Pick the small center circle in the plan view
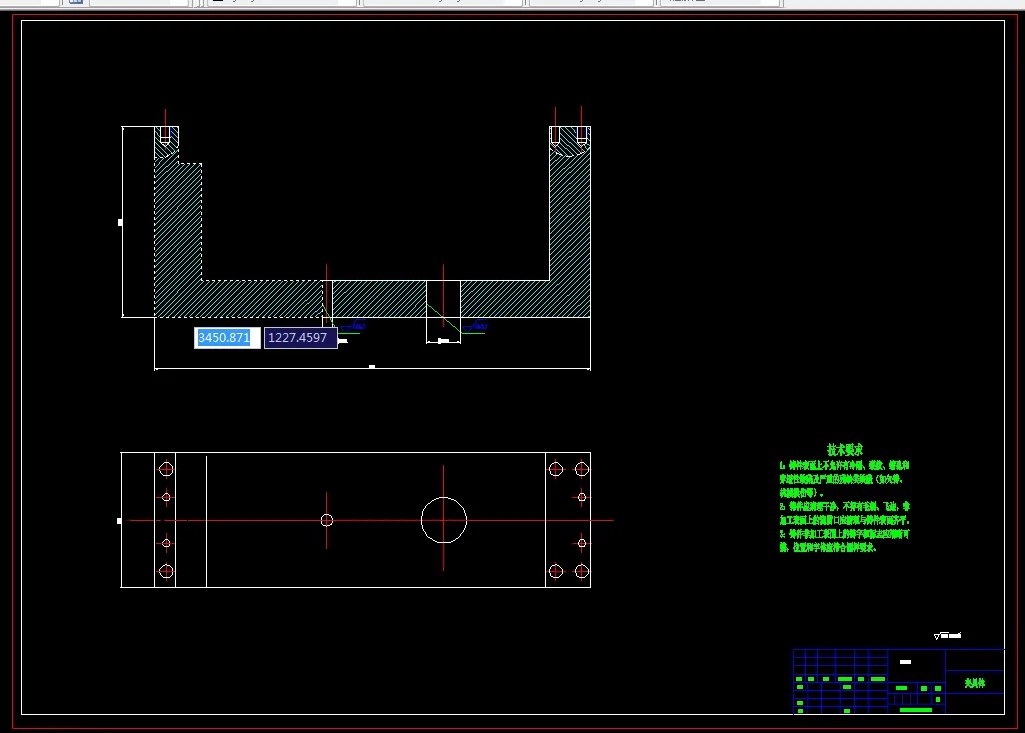 [x=327, y=520]
